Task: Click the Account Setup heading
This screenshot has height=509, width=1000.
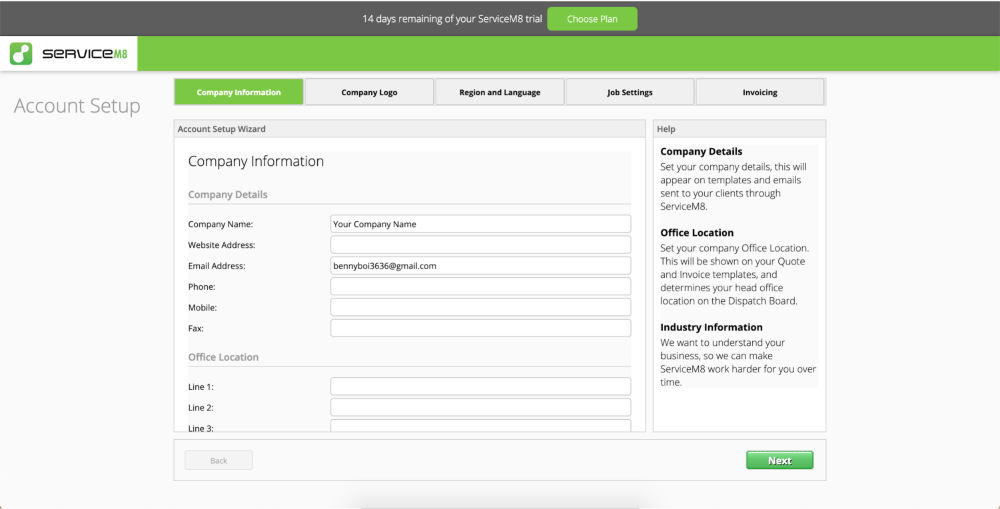Action: coord(77,106)
